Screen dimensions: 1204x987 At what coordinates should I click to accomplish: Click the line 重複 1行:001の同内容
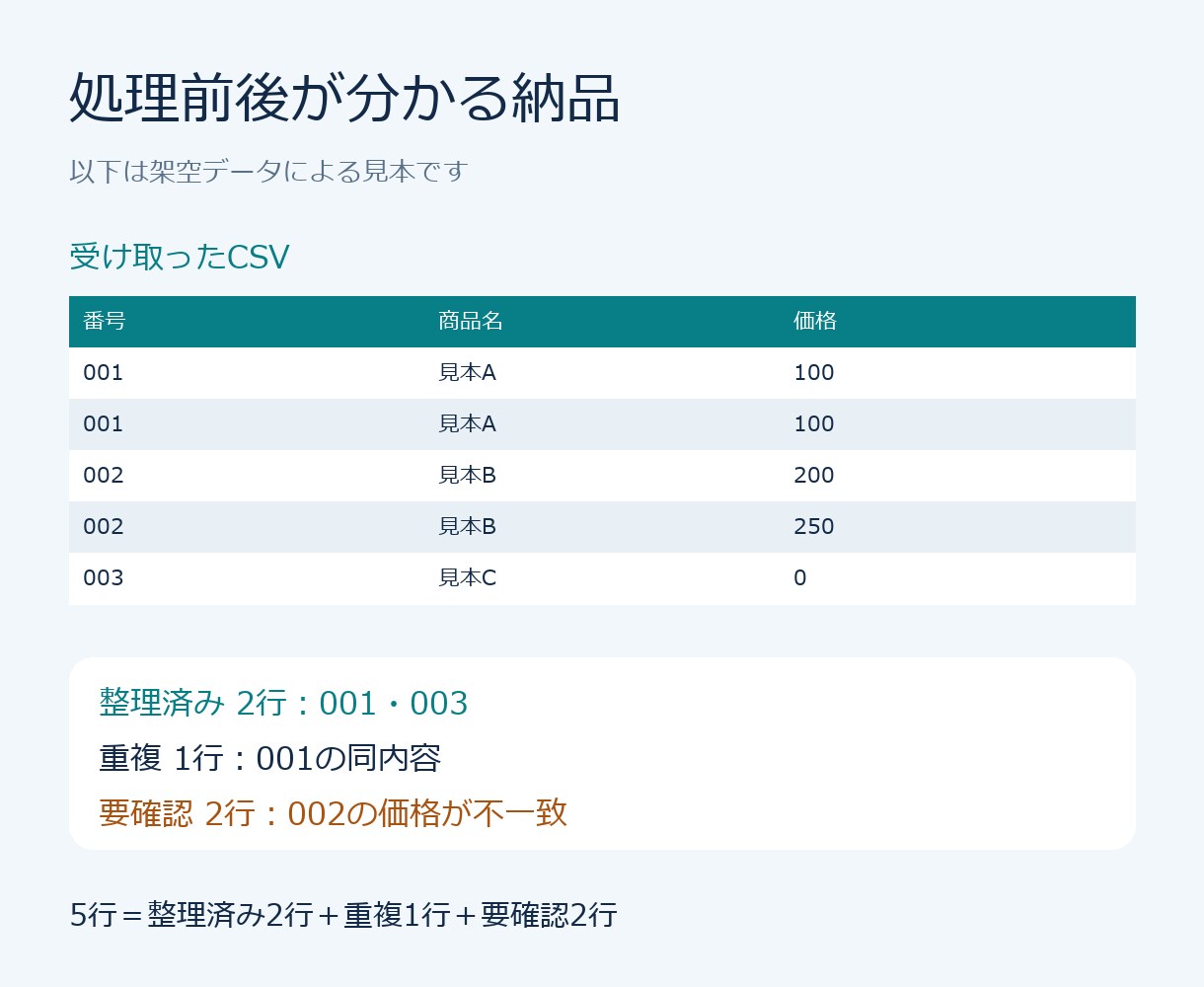click(x=269, y=758)
